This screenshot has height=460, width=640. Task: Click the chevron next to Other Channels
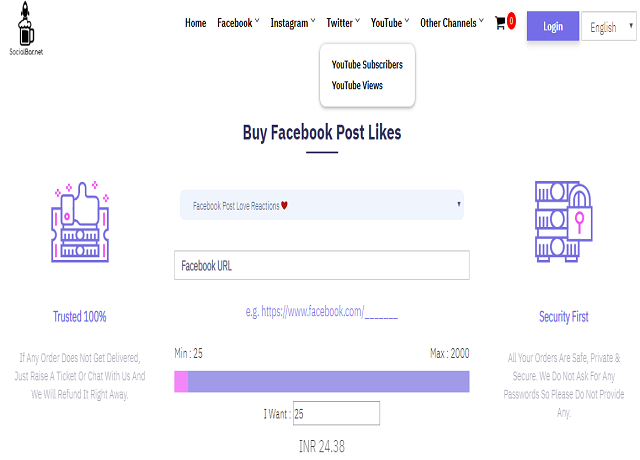tap(481, 20)
